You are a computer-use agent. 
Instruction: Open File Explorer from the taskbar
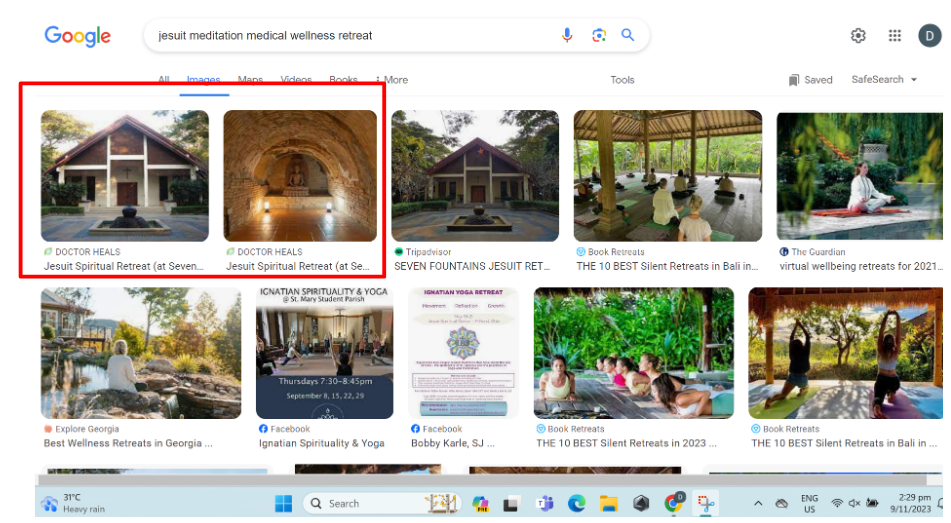608,503
